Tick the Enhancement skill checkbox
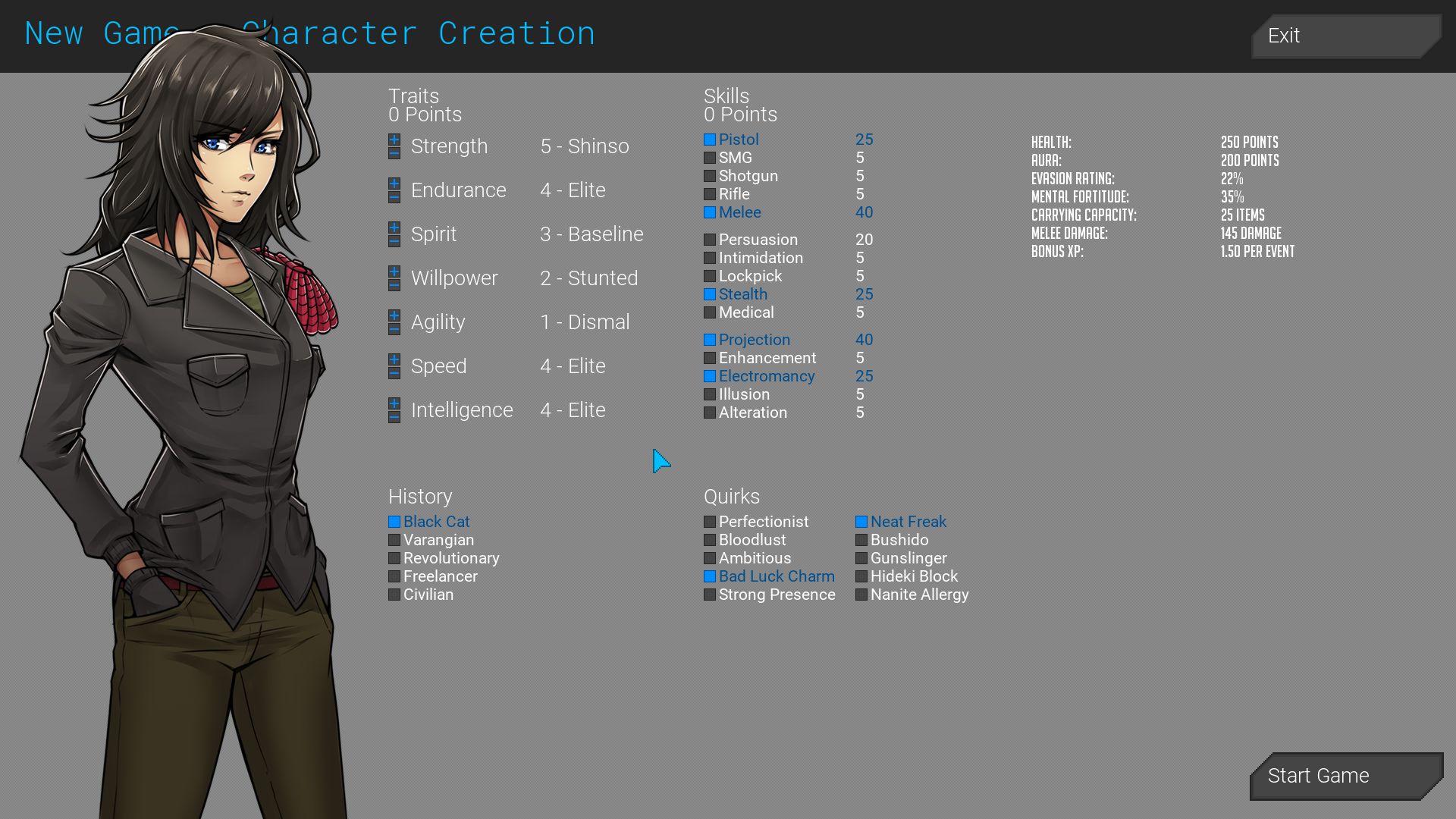 point(710,358)
